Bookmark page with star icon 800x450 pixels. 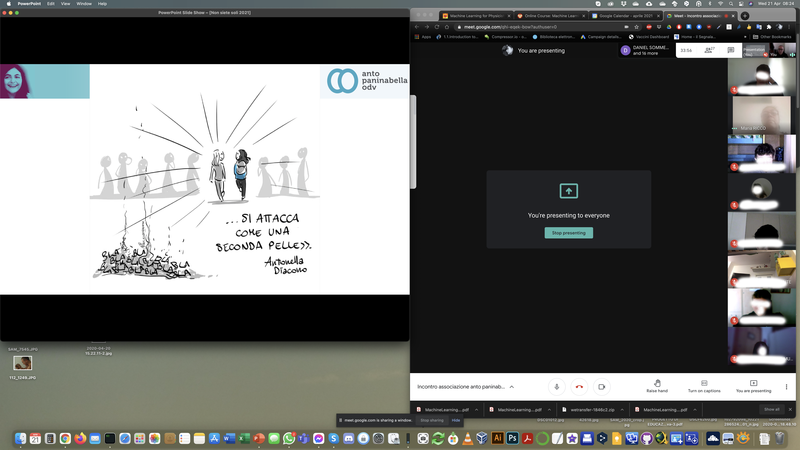pos(636,27)
